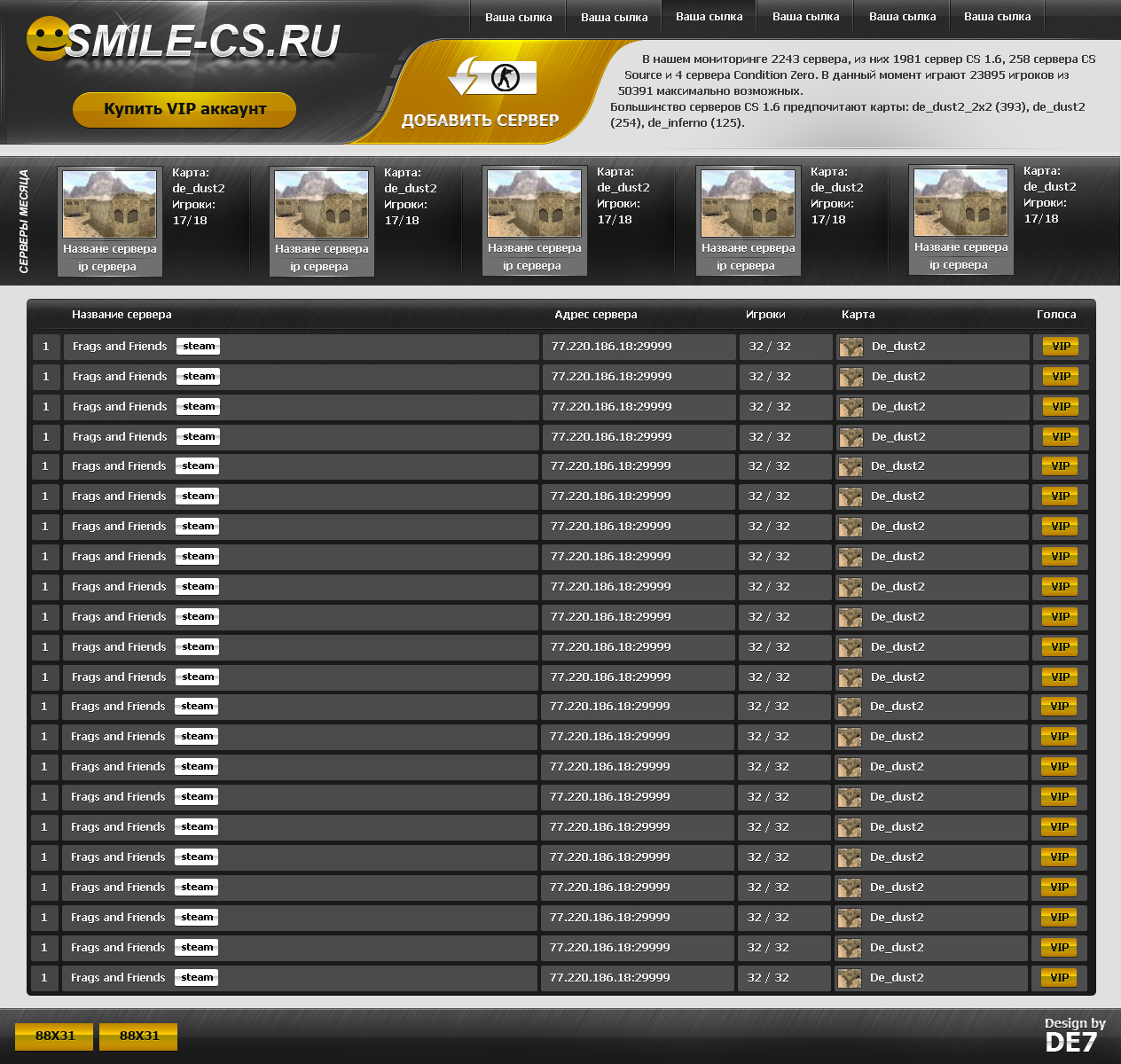Open the last Ваша сылка nav item

coord(997,17)
